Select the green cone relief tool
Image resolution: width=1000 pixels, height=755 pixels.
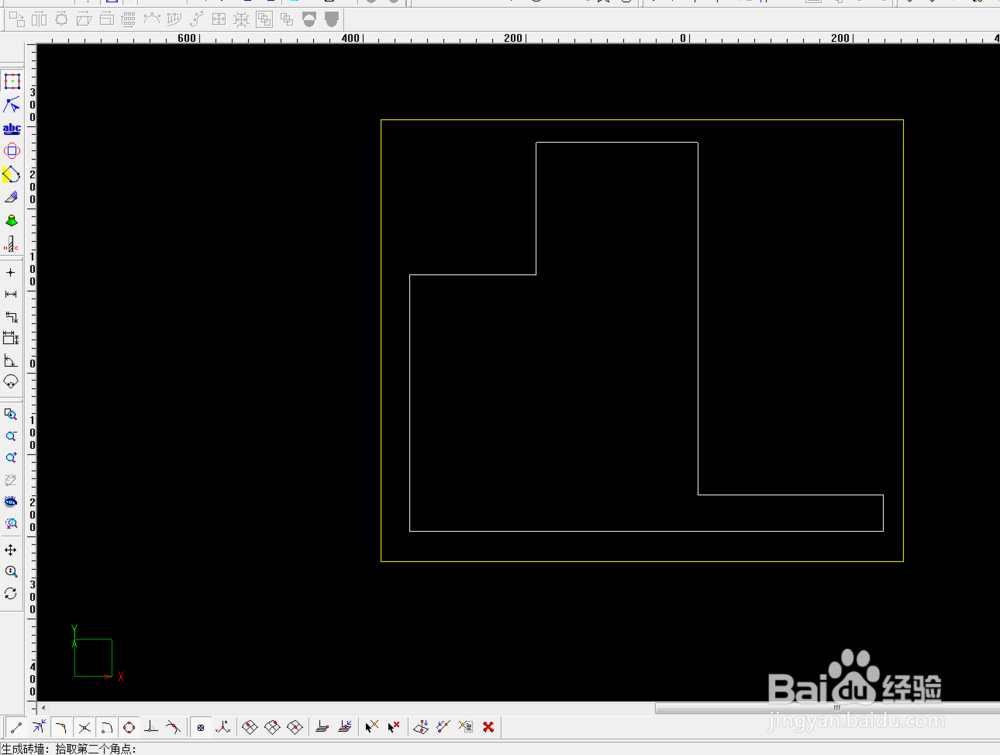11,221
